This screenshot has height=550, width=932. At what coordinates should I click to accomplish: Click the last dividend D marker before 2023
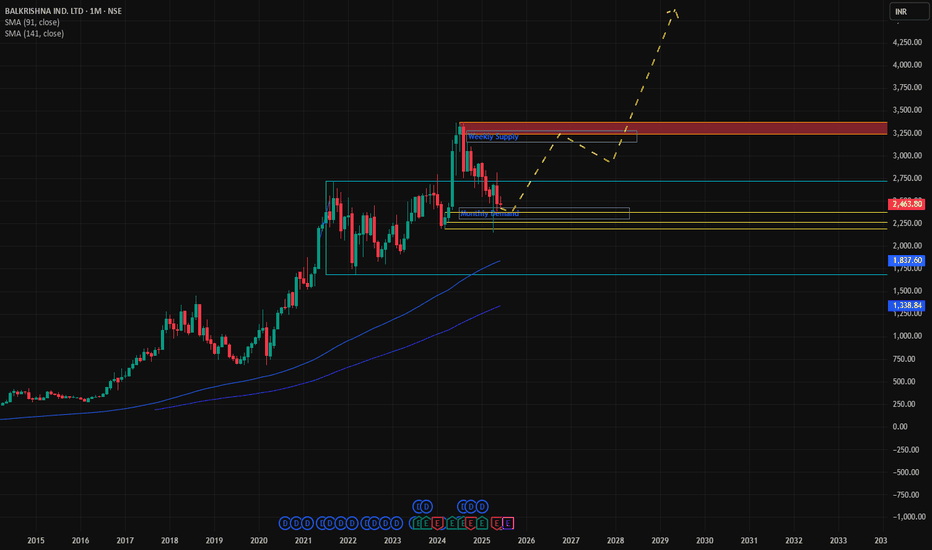point(397,523)
